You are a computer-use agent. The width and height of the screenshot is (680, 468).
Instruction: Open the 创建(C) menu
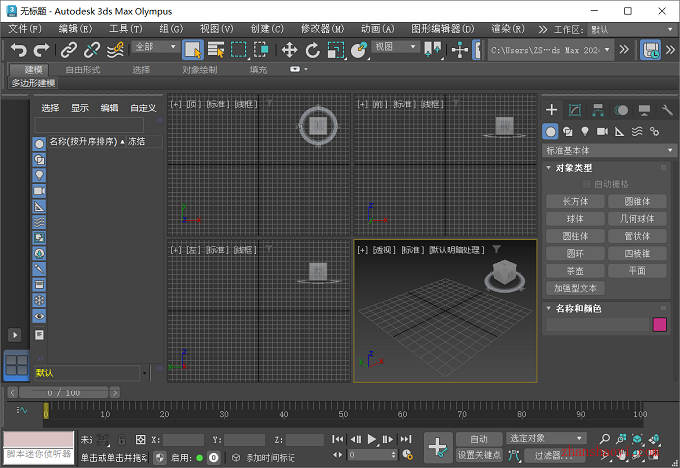[x=267, y=29]
